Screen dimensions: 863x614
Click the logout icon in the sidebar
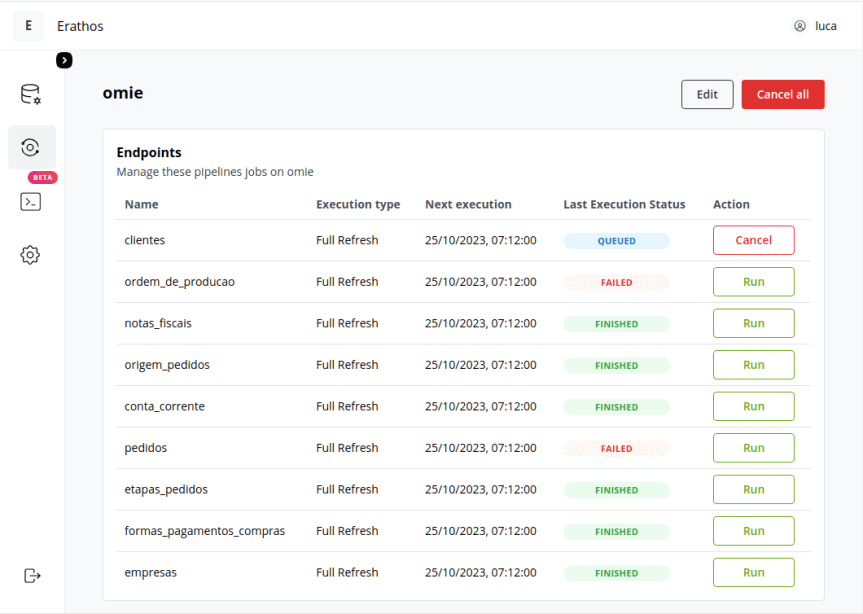(x=32, y=575)
